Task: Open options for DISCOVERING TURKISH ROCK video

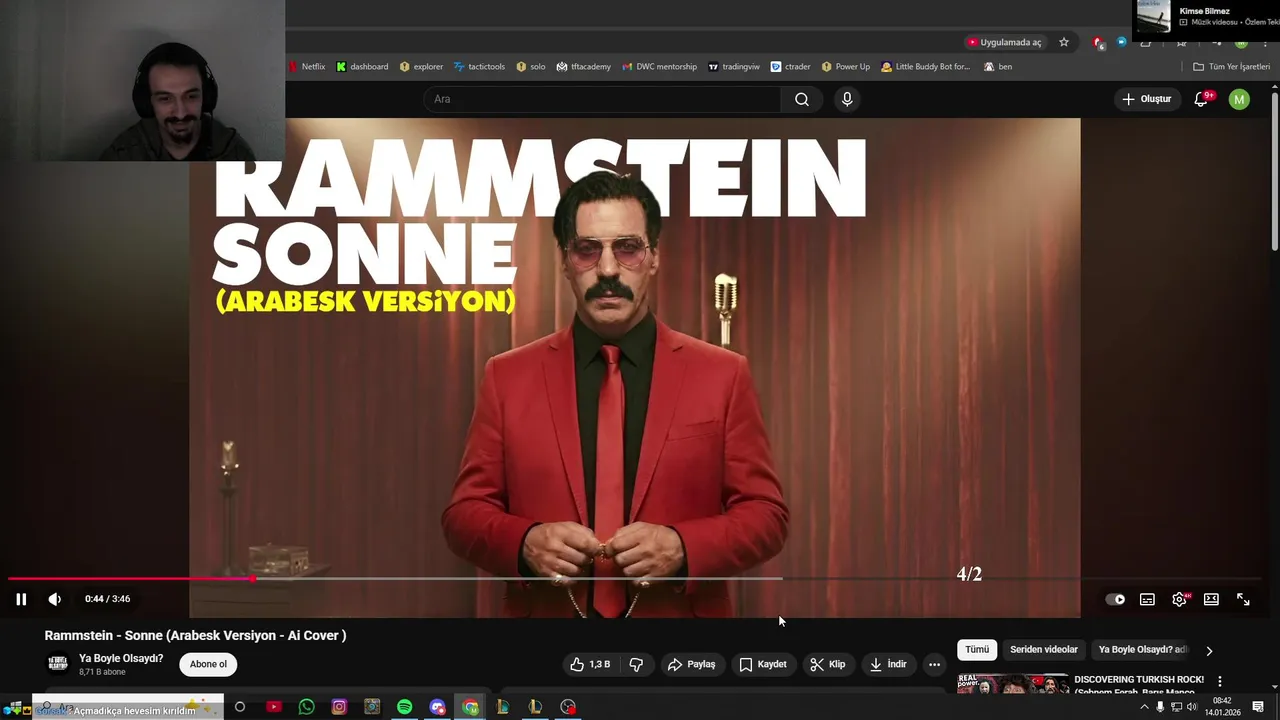Action: pyautogui.click(x=1219, y=681)
